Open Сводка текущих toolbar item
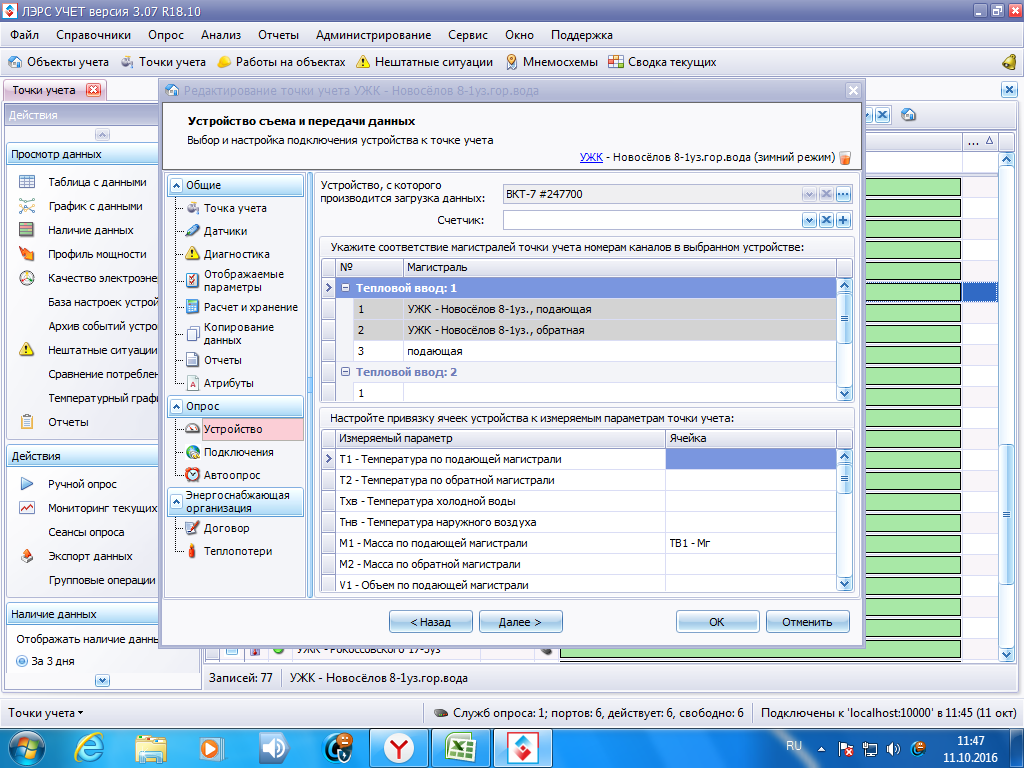The width and height of the screenshot is (1024, 768). (x=662, y=62)
